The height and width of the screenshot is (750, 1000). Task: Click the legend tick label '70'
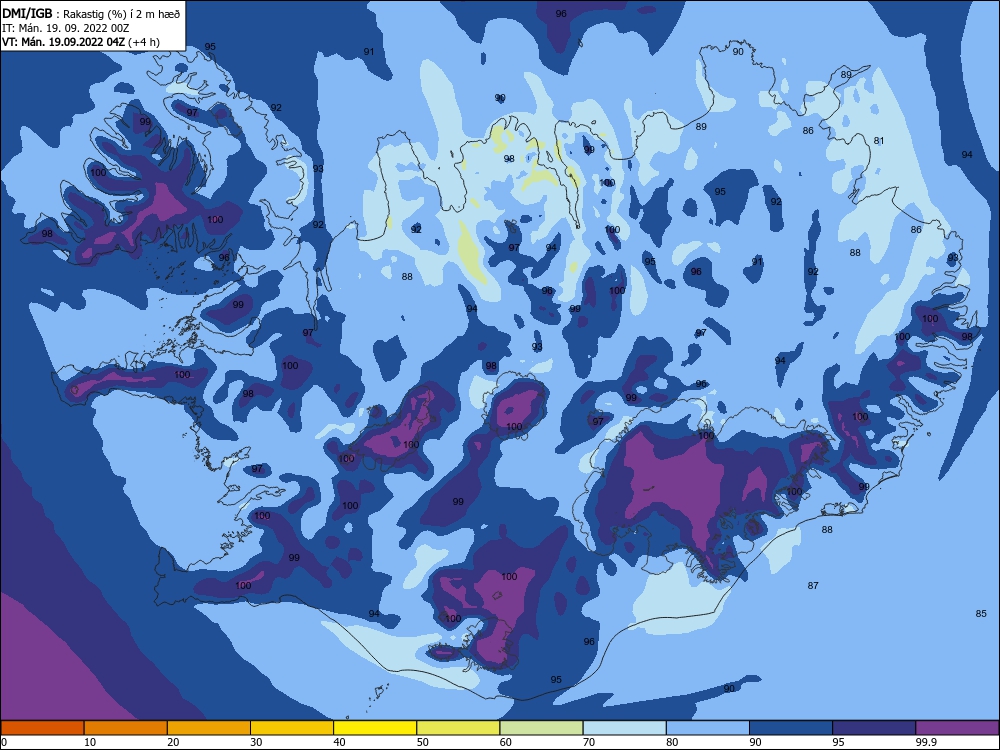pos(589,742)
